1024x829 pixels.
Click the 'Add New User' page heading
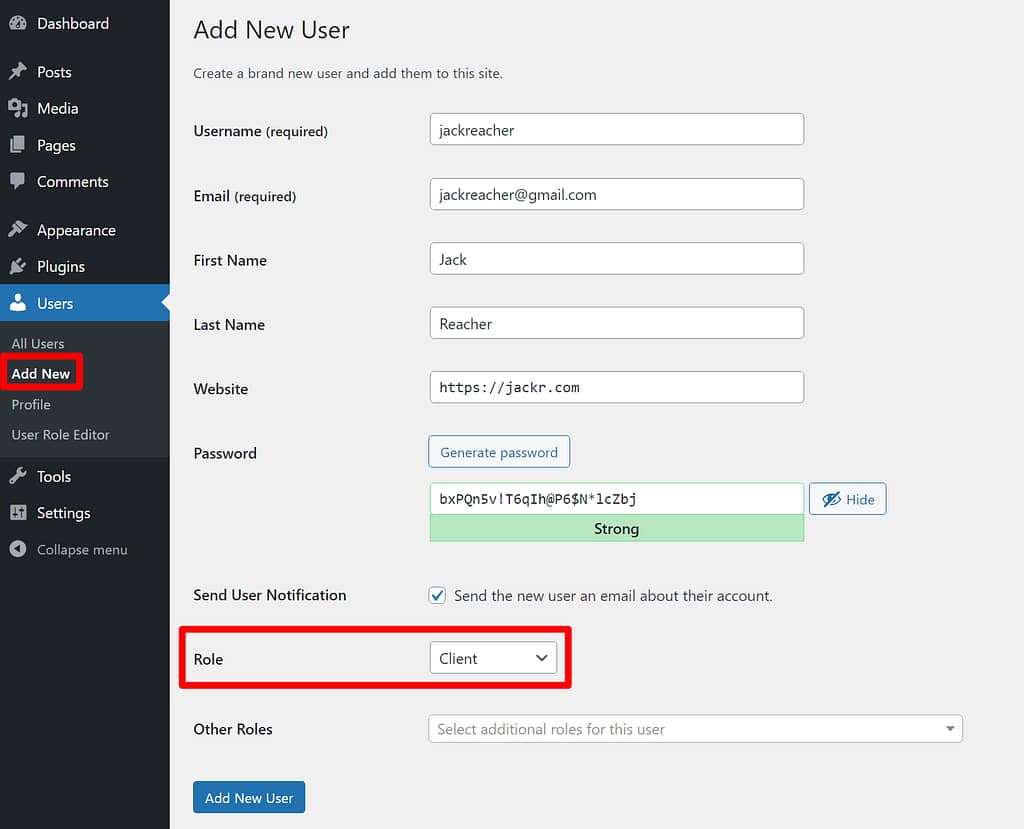click(272, 30)
